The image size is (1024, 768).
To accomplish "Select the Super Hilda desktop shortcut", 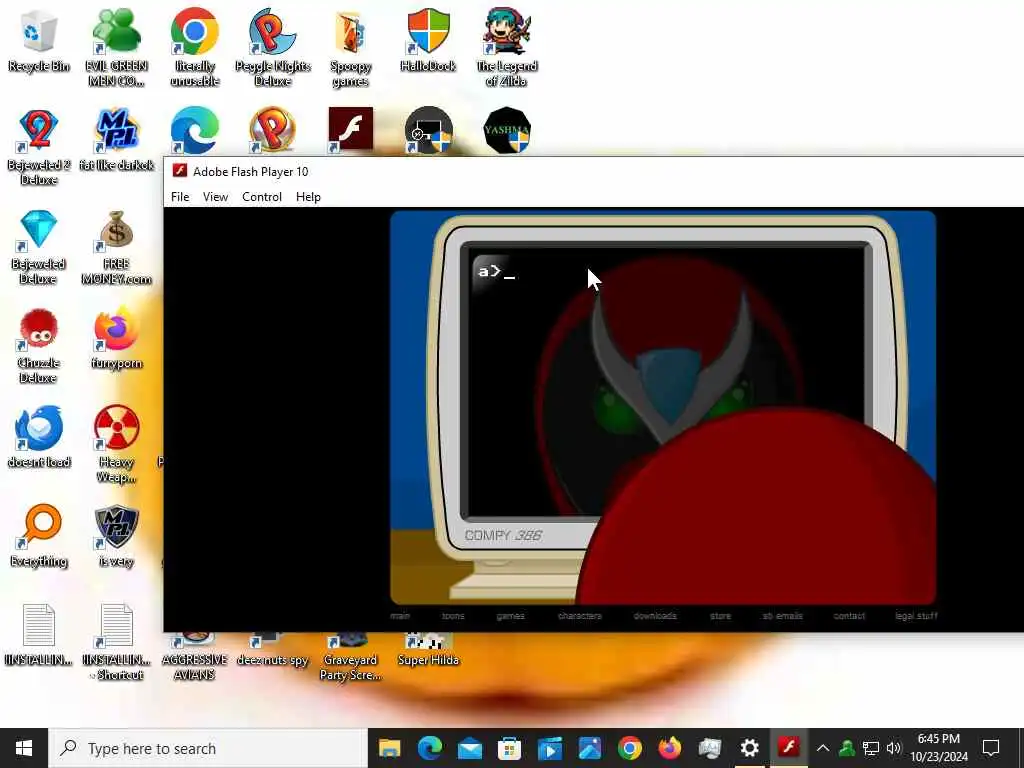I will pos(428,650).
